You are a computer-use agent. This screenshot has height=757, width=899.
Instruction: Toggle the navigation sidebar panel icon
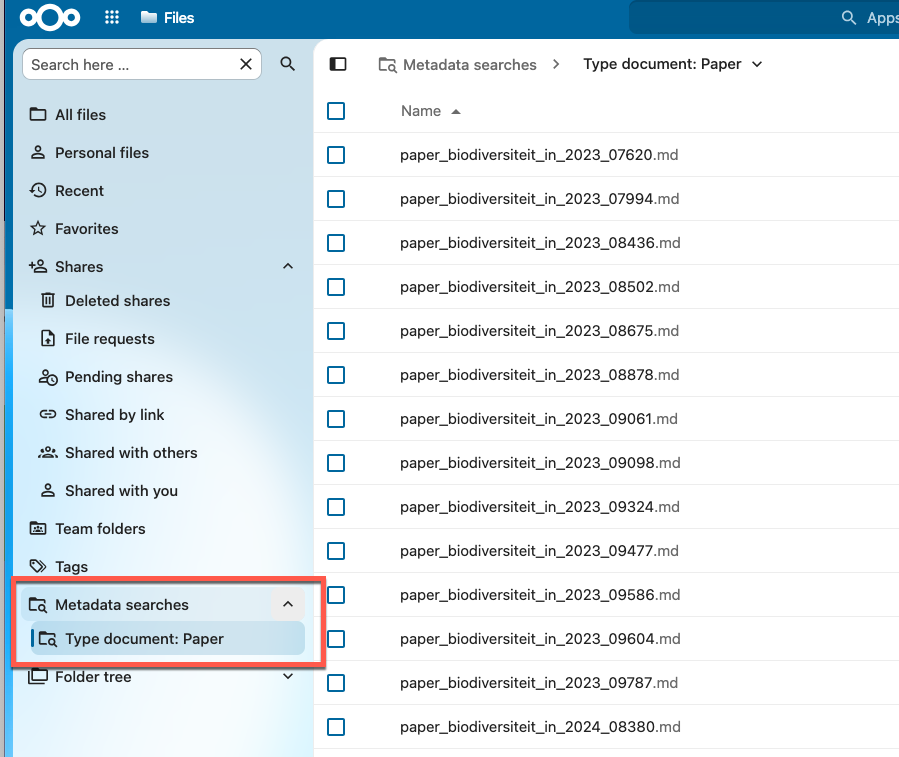(x=338, y=64)
